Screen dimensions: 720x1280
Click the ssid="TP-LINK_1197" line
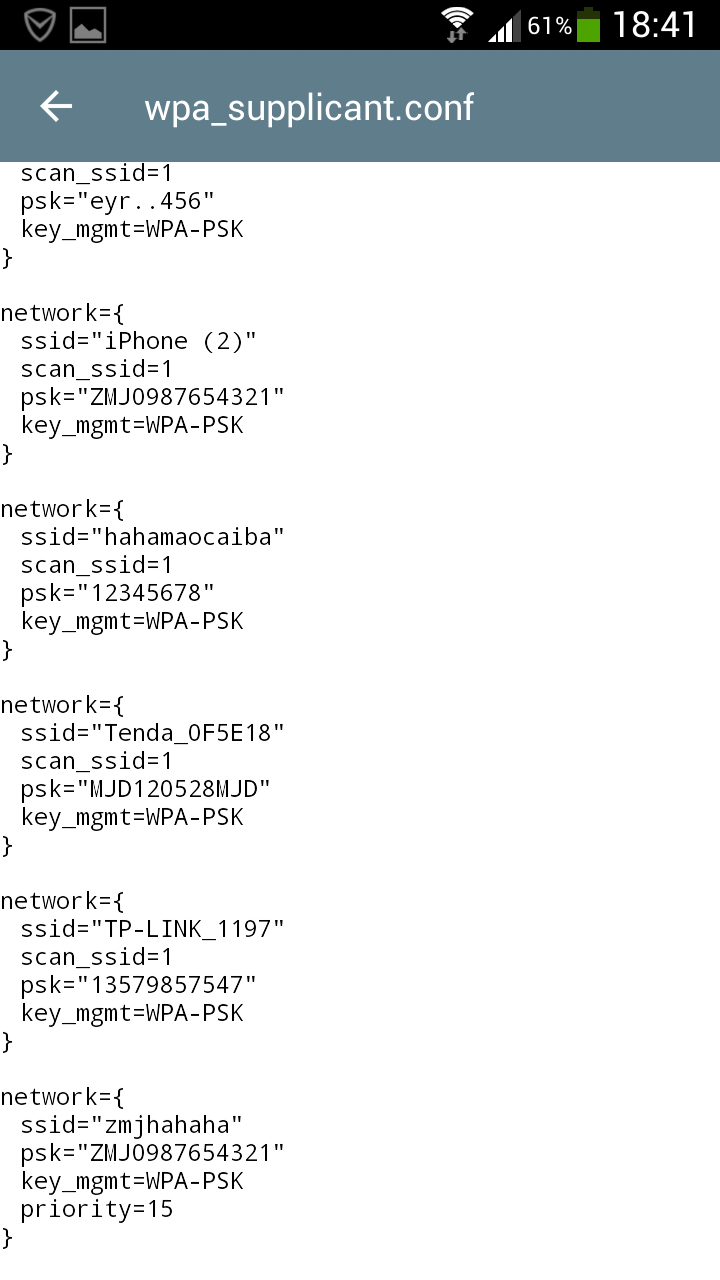[x=152, y=929]
